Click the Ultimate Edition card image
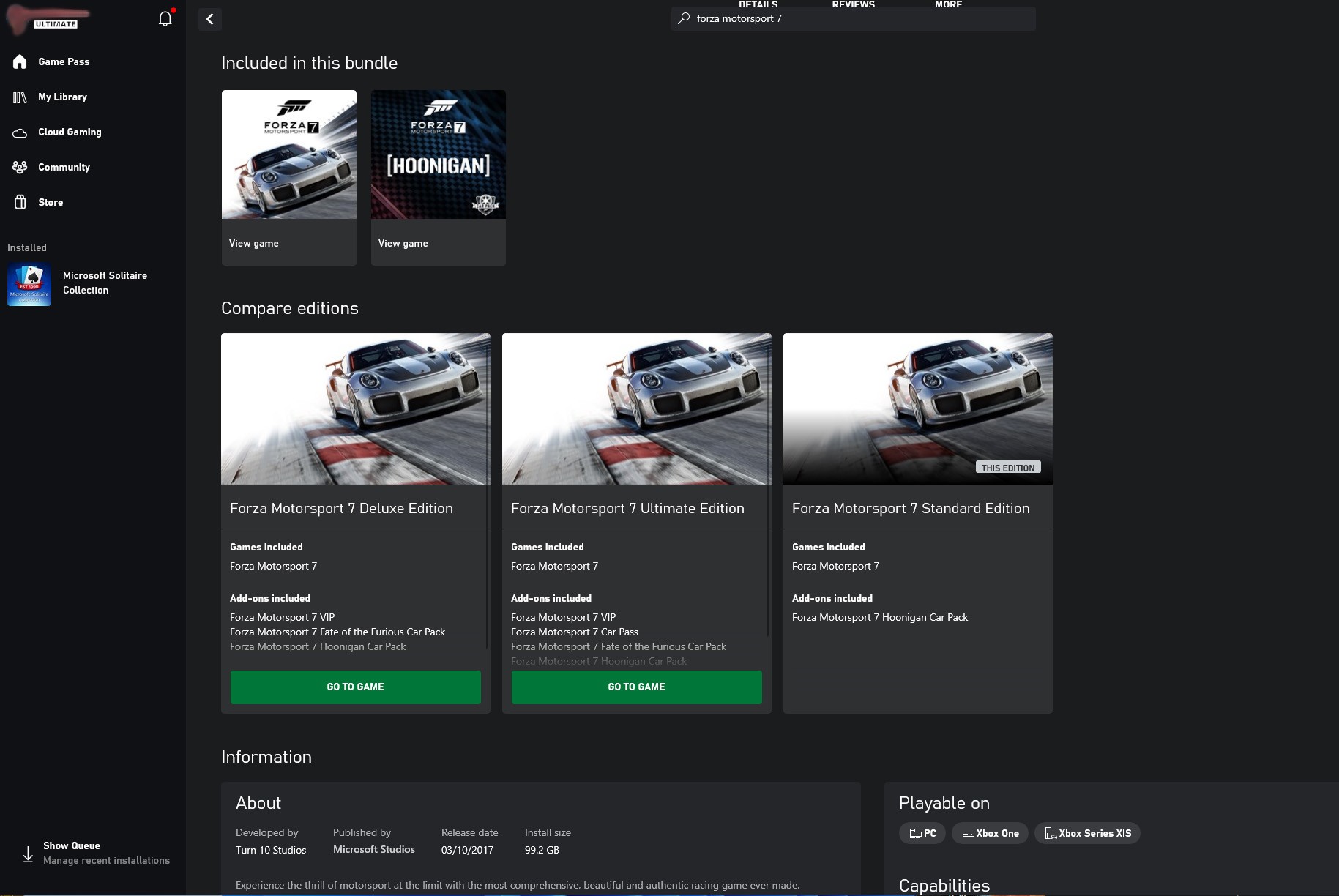 pos(637,408)
